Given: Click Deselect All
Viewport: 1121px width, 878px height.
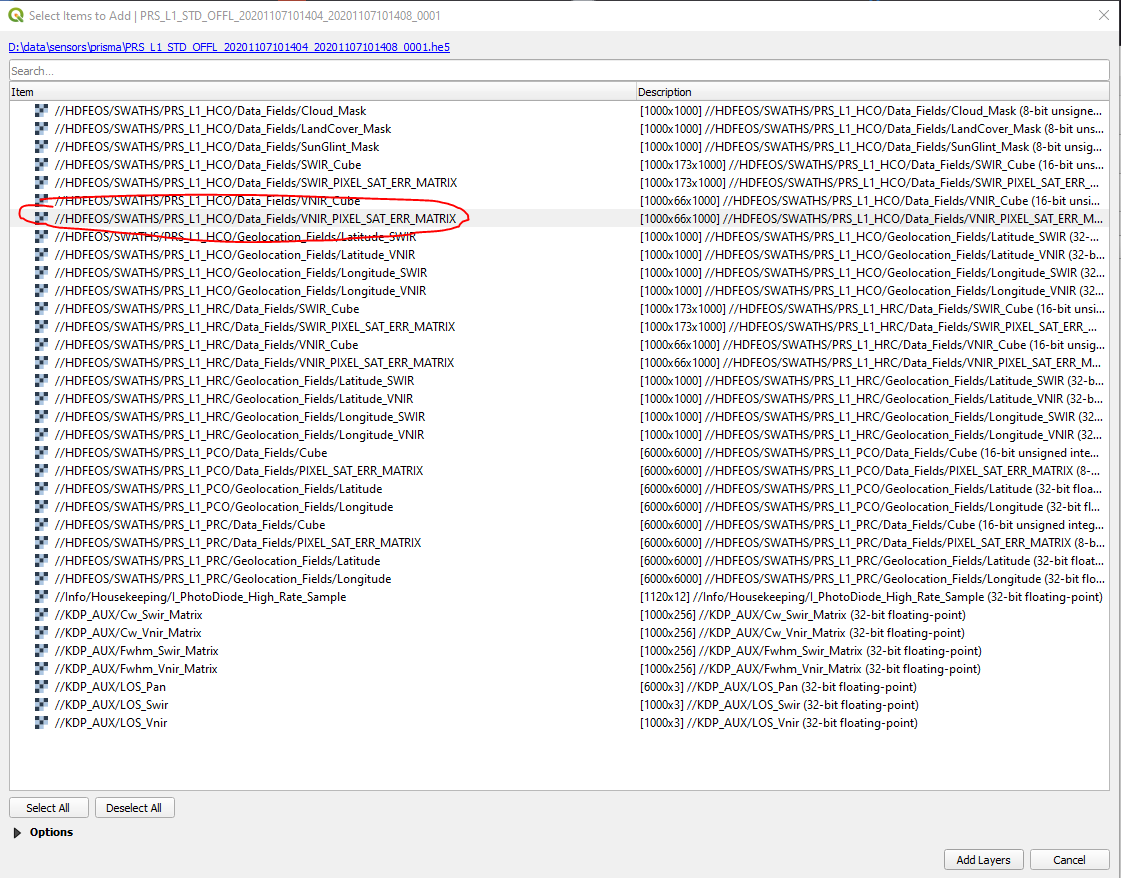Looking at the screenshot, I should (134, 807).
